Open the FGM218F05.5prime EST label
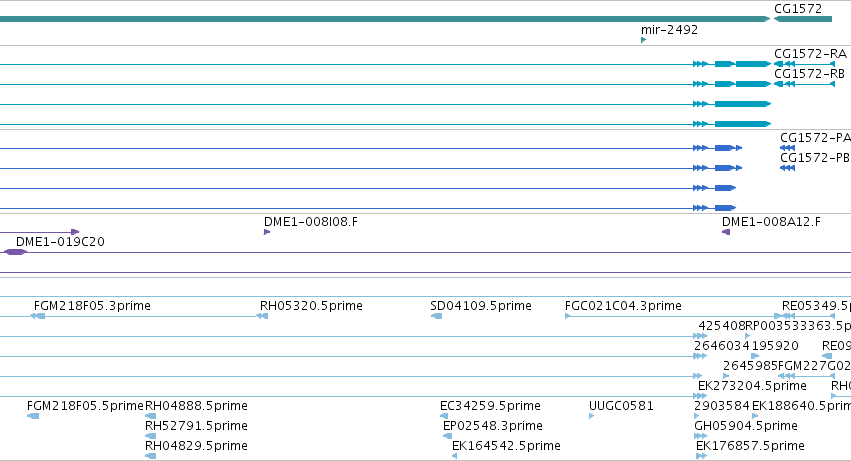The image size is (851, 461). 85,406
